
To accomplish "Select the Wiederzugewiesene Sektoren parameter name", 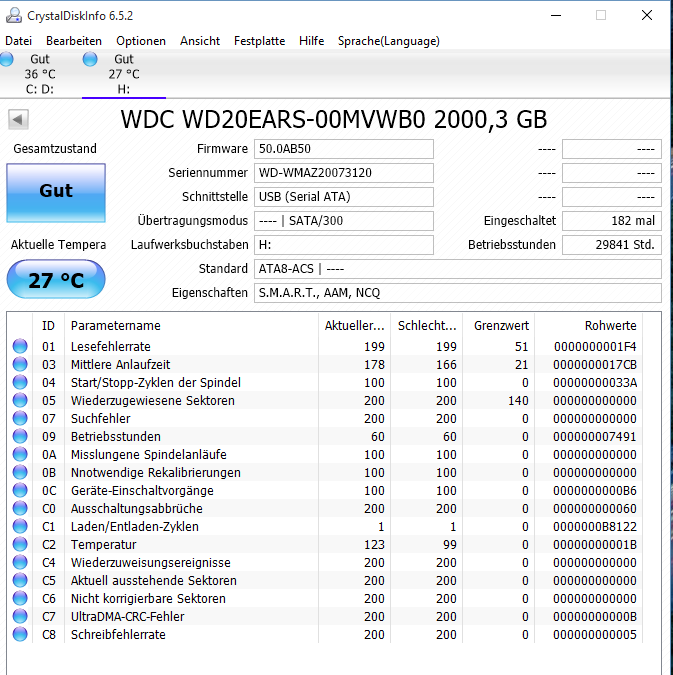I will (x=153, y=401).
